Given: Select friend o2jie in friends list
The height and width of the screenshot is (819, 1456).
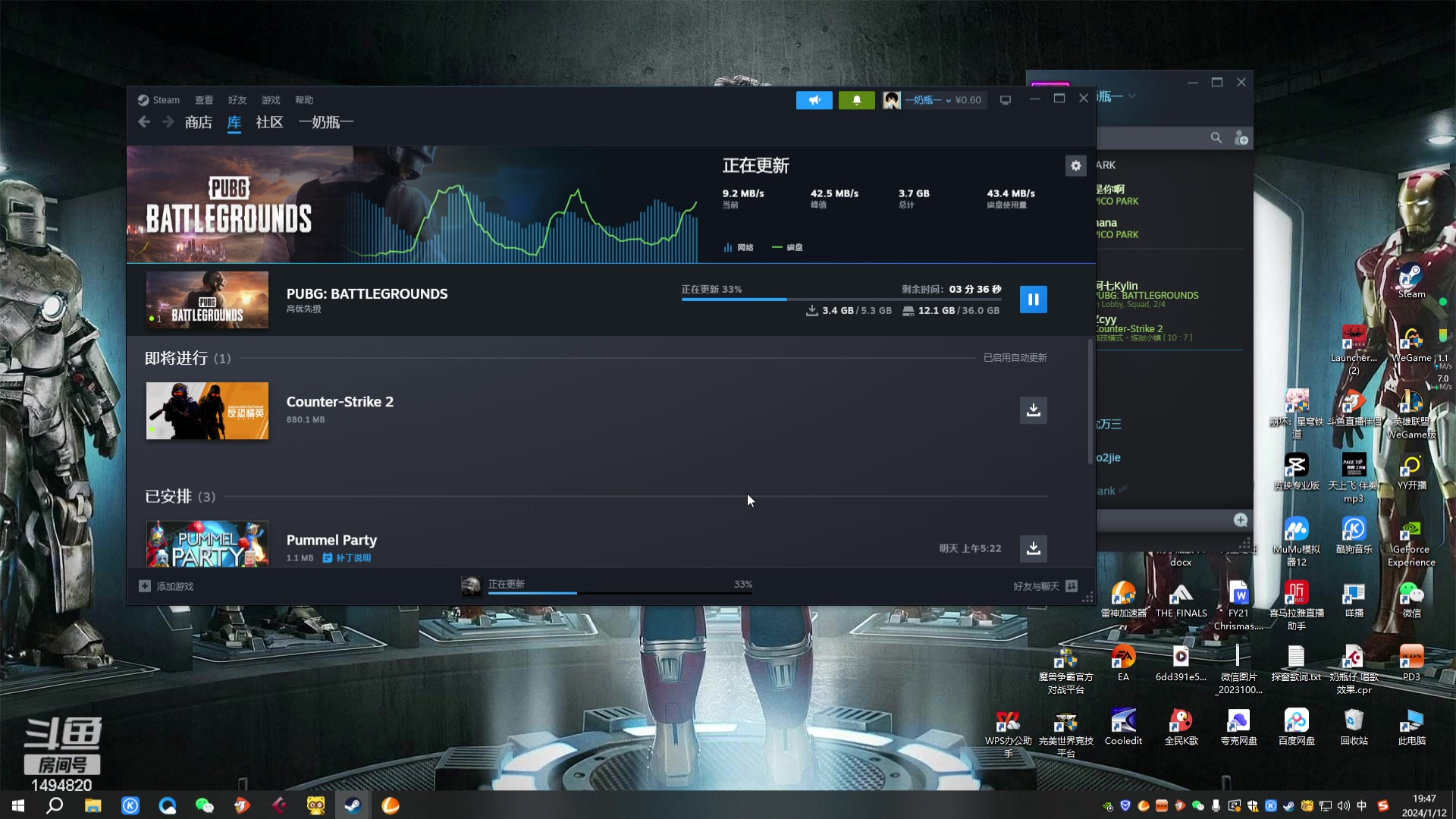Looking at the screenshot, I should coord(1108,457).
